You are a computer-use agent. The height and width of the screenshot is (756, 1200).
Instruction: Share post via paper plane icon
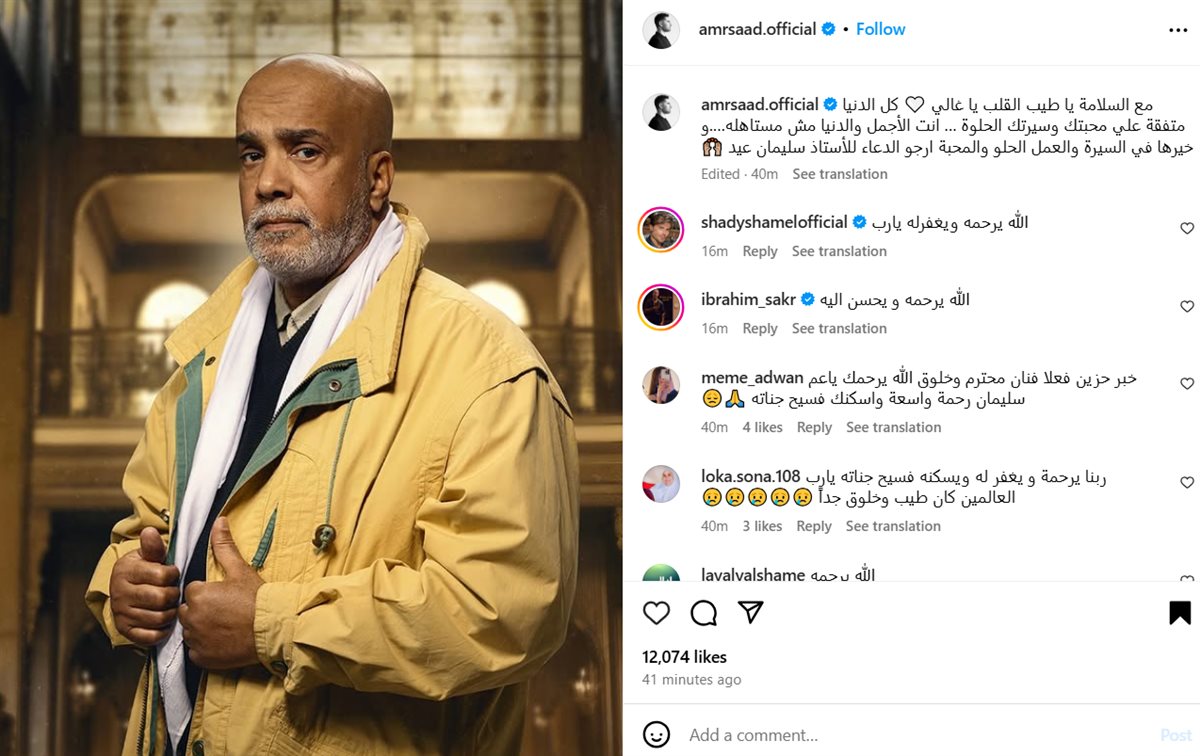[x=751, y=612]
